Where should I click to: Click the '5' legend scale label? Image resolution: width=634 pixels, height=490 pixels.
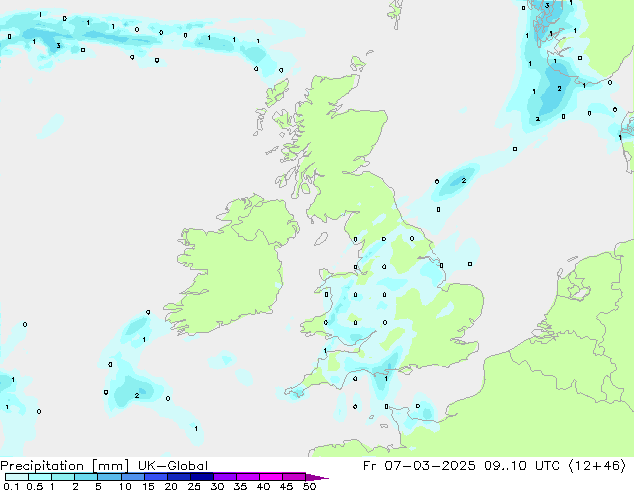click(98, 486)
